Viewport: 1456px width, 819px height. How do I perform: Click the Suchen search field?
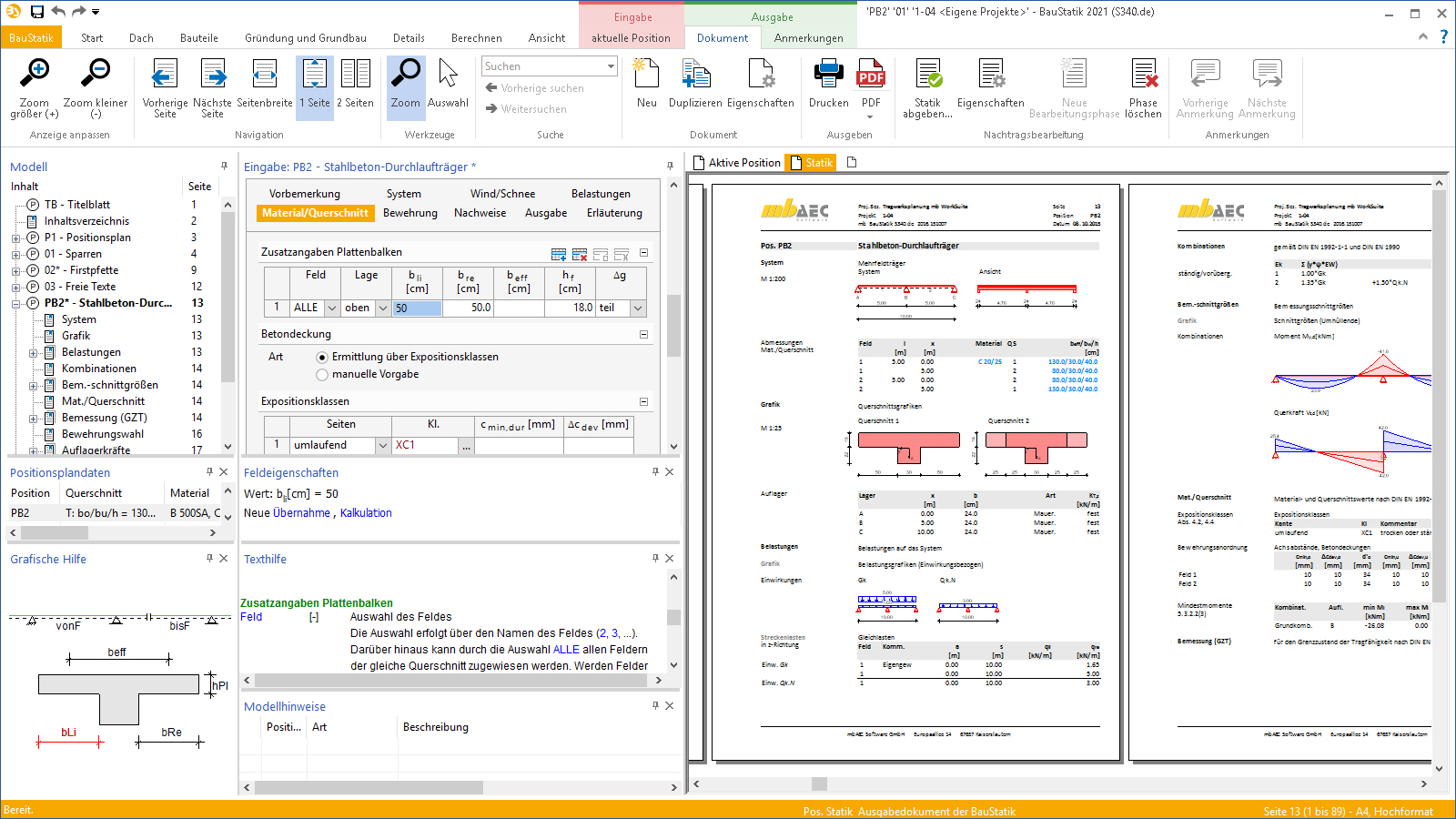coord(542,66)
